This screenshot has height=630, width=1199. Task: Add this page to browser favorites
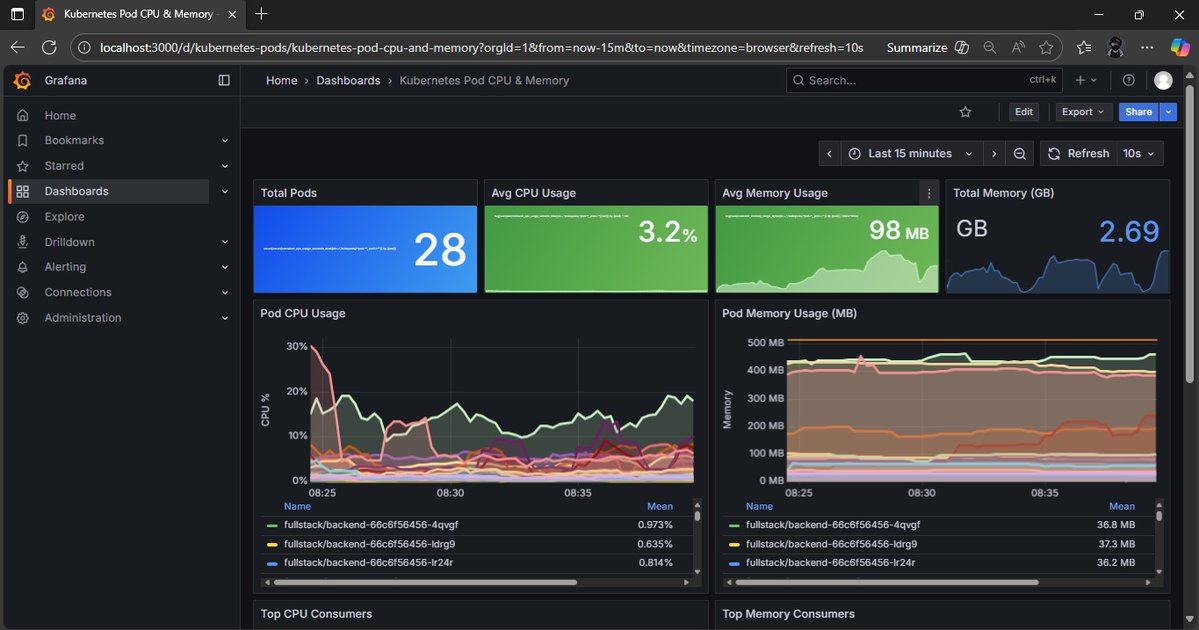pos(1046,47)
